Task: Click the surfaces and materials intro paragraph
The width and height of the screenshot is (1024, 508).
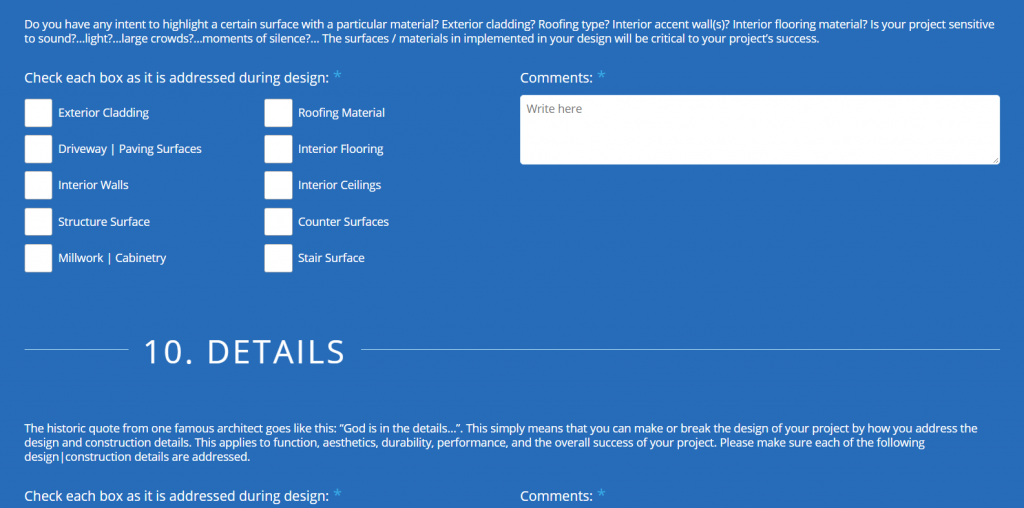Action: point(500,31)
